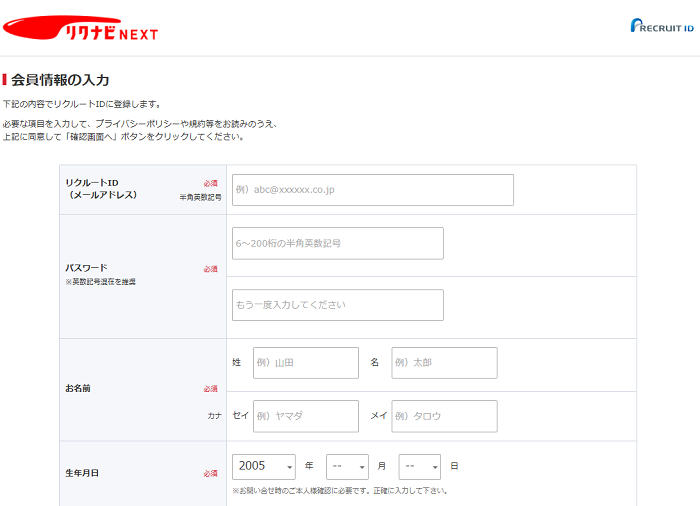Viewport: 700px width, 506px height.
Task: Click the パスワード row label
Action: point(86,268)
